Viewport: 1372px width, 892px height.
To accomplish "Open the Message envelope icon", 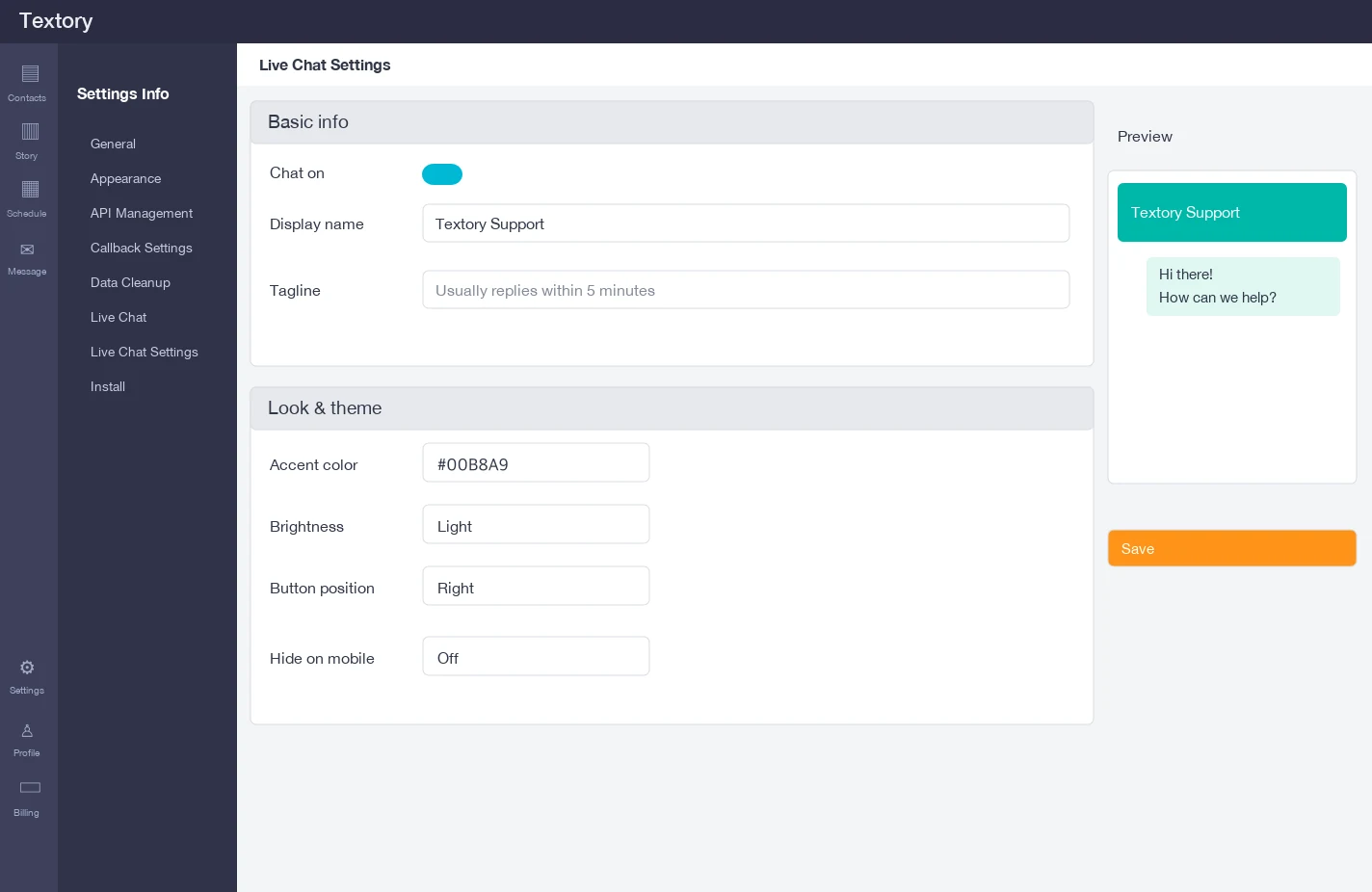I will (27, 249).
